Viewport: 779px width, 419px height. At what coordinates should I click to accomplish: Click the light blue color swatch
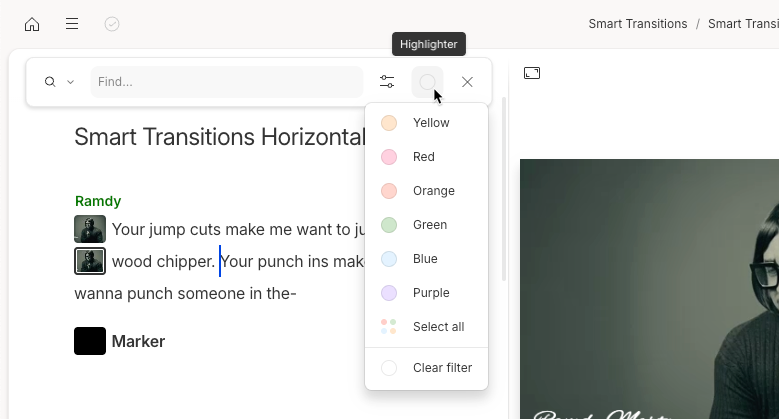(x=389, y=259)
